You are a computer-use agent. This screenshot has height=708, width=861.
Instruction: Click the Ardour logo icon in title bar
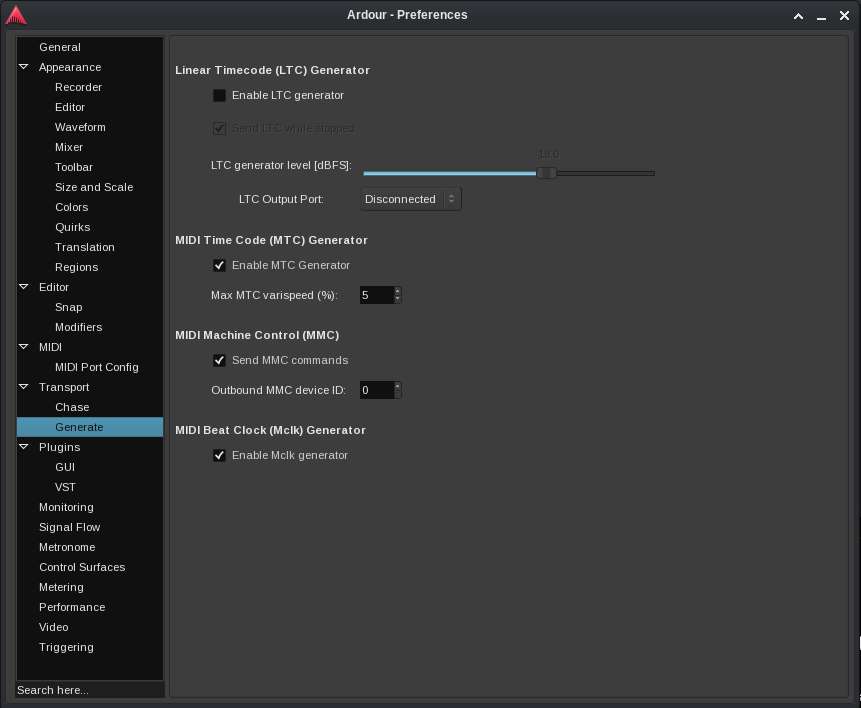point(16,15)
